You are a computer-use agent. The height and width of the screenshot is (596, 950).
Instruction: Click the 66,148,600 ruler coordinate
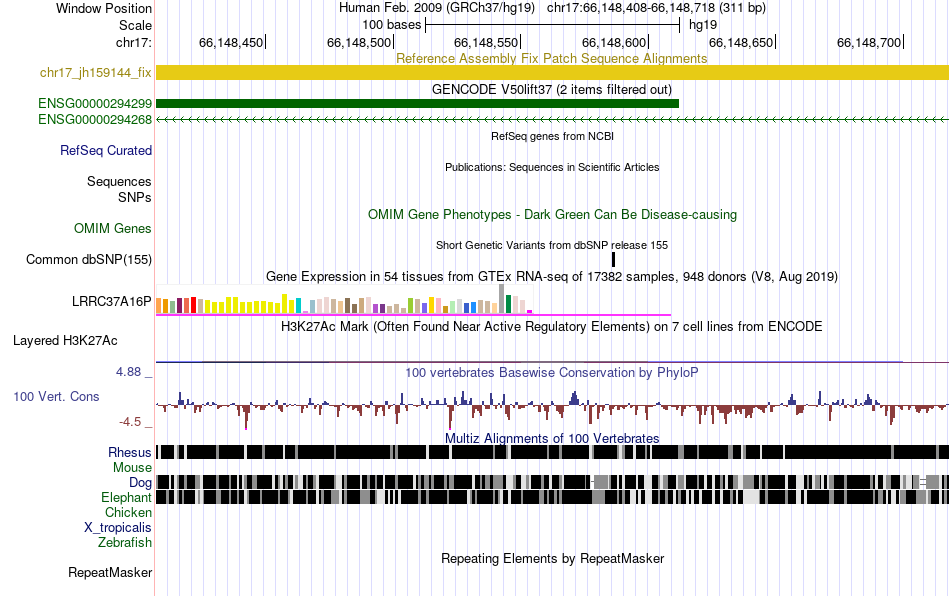(614, 42)
